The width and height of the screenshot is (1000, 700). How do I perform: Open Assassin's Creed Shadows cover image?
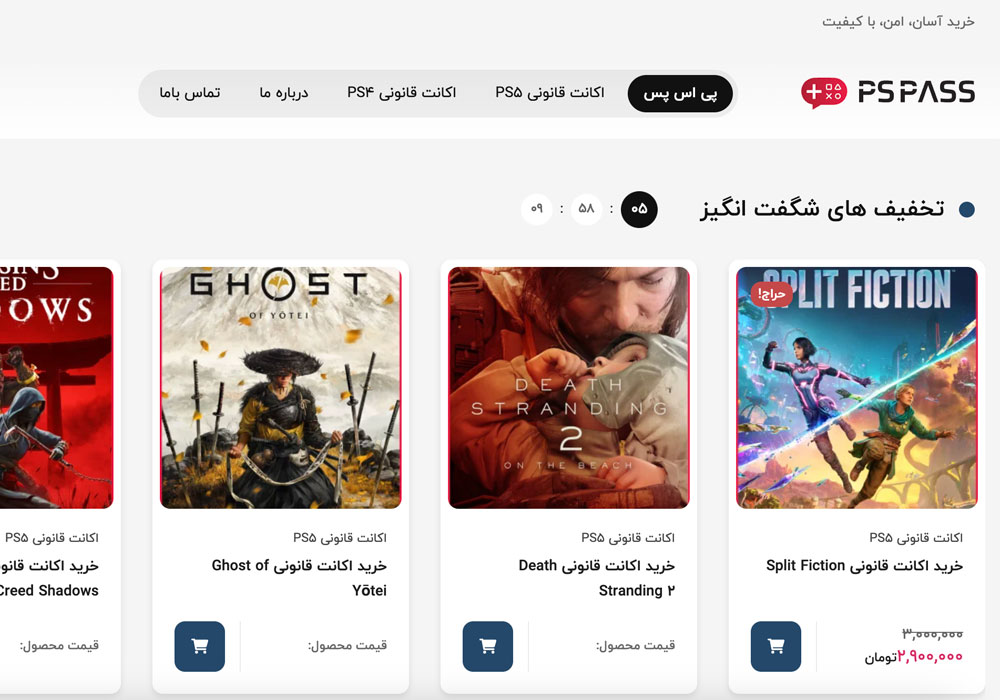[x=56, y=388]
